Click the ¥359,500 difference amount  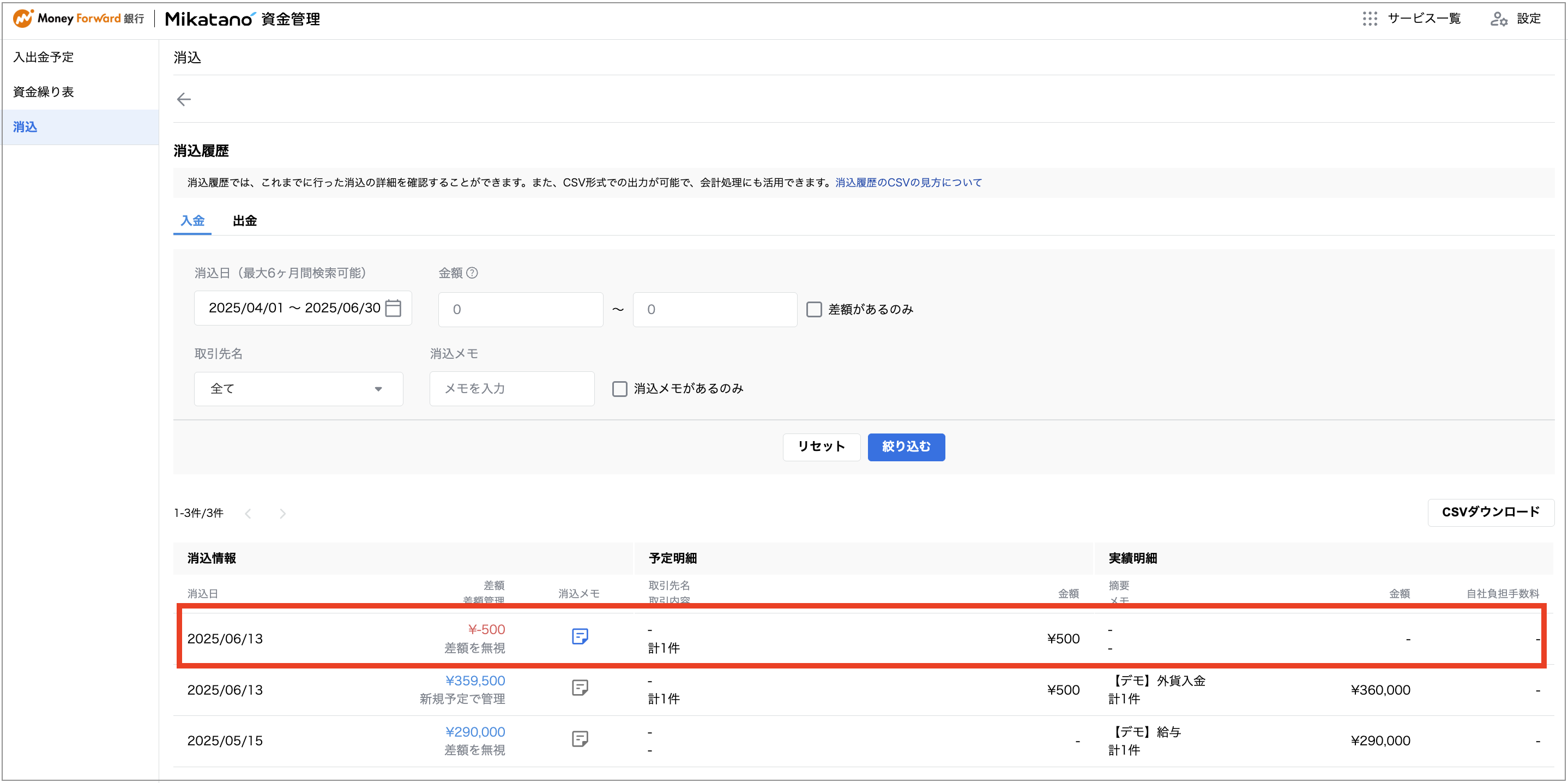click(475, 680)
